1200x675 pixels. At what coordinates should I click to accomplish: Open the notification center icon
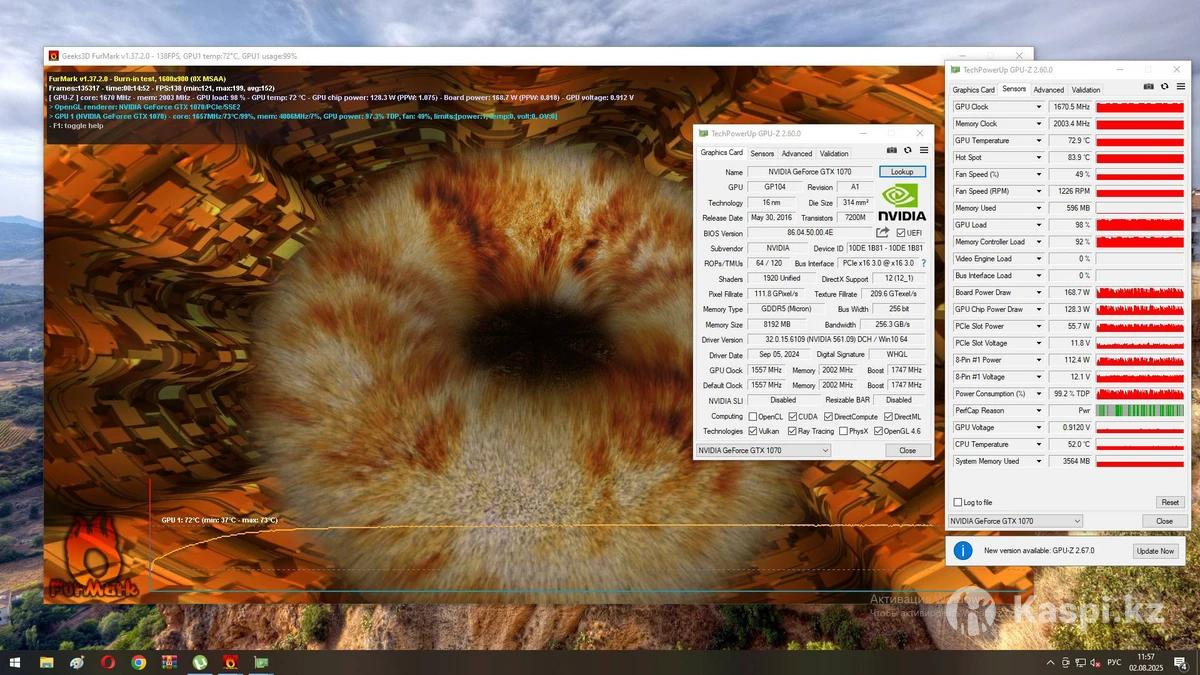tap(1181, 662)
